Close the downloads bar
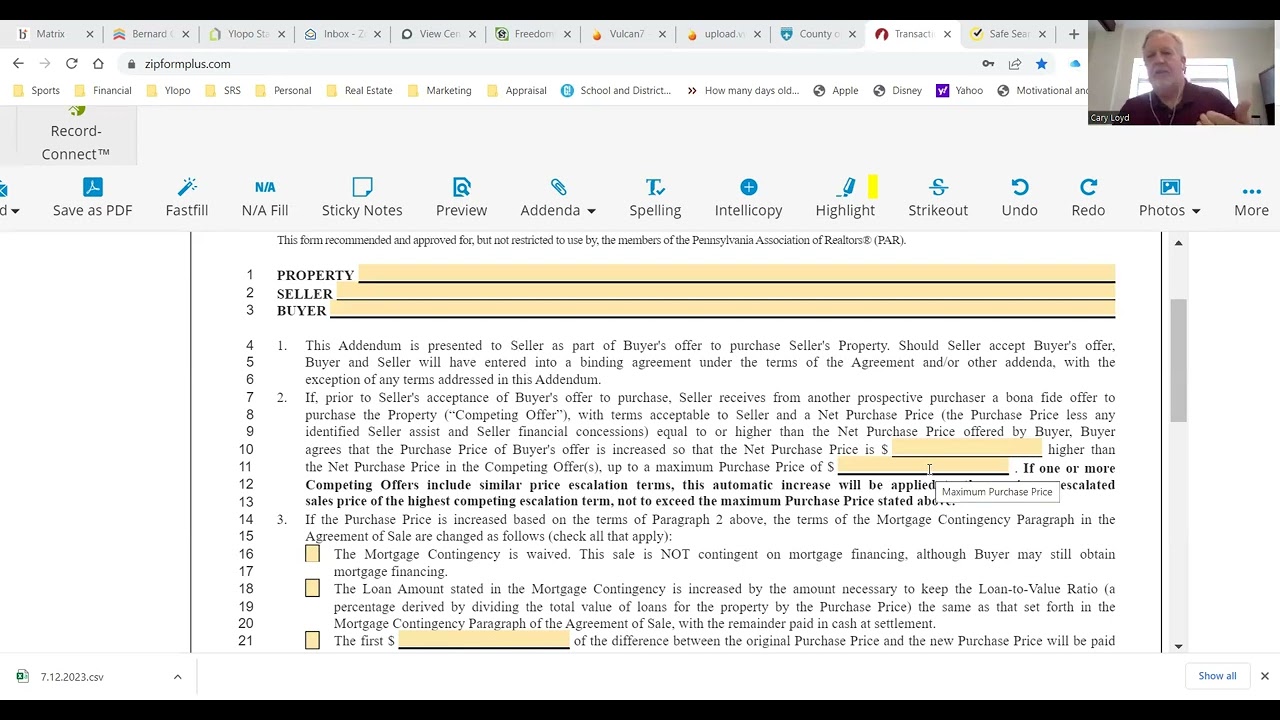The image size is (1280, 720). coord(1264,676)
